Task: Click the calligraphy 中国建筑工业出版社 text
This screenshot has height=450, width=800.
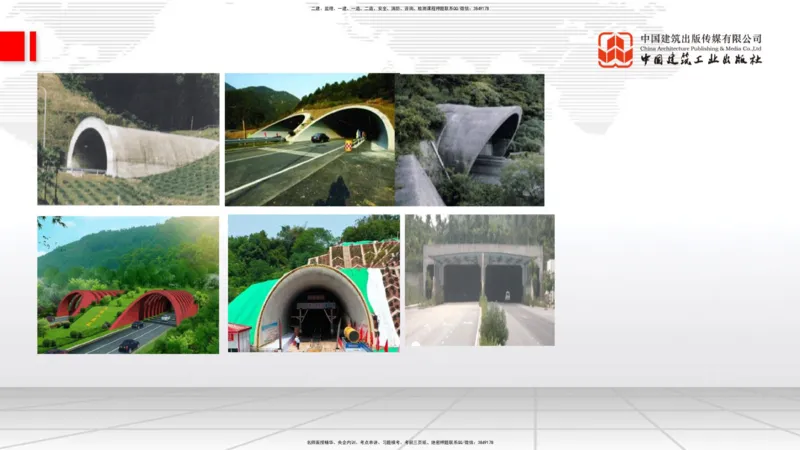Action: pos(701,60)
